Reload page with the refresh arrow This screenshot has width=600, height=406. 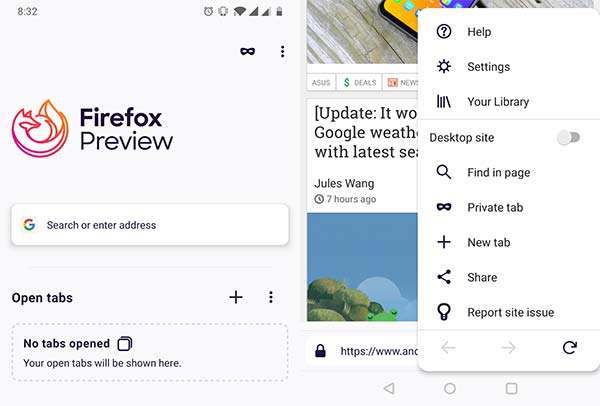click(569, 347)
